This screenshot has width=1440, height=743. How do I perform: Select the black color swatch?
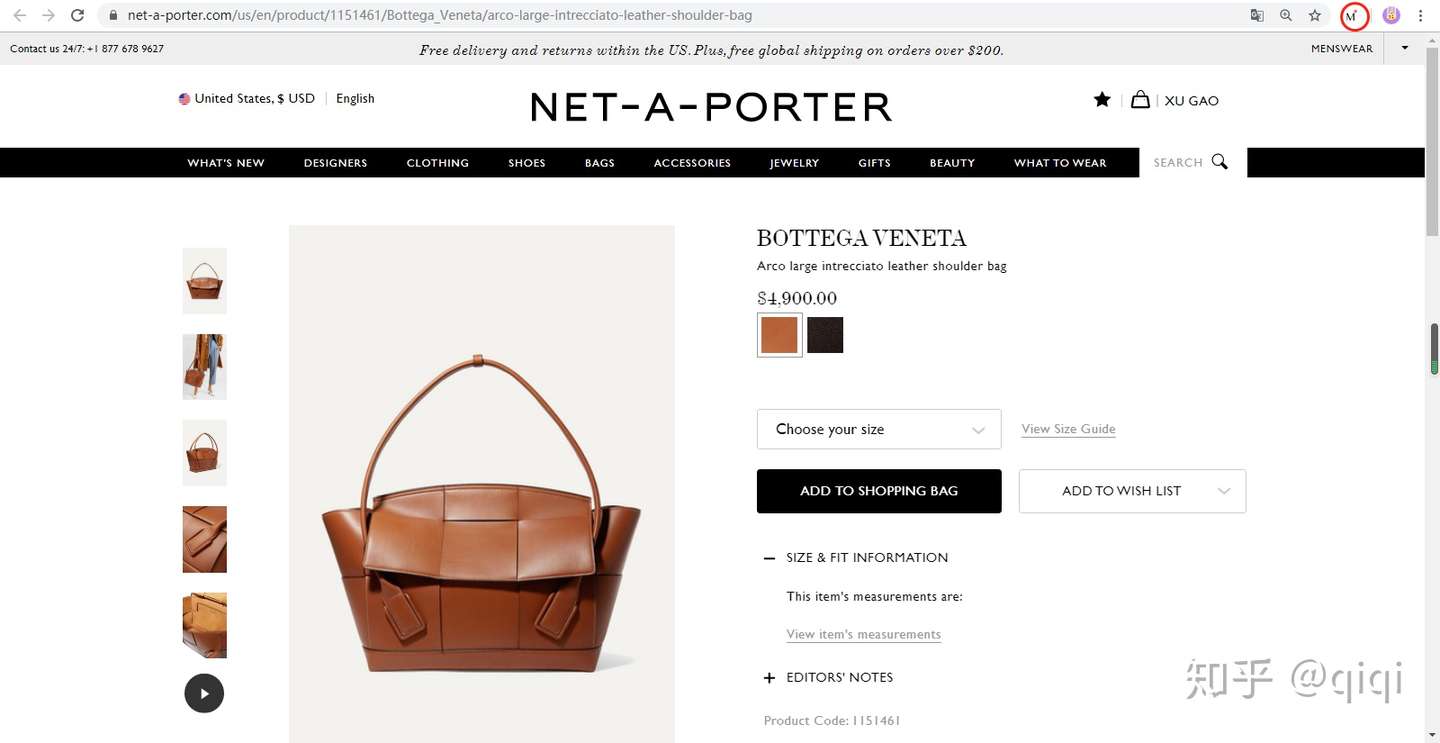tap(825, 335)
